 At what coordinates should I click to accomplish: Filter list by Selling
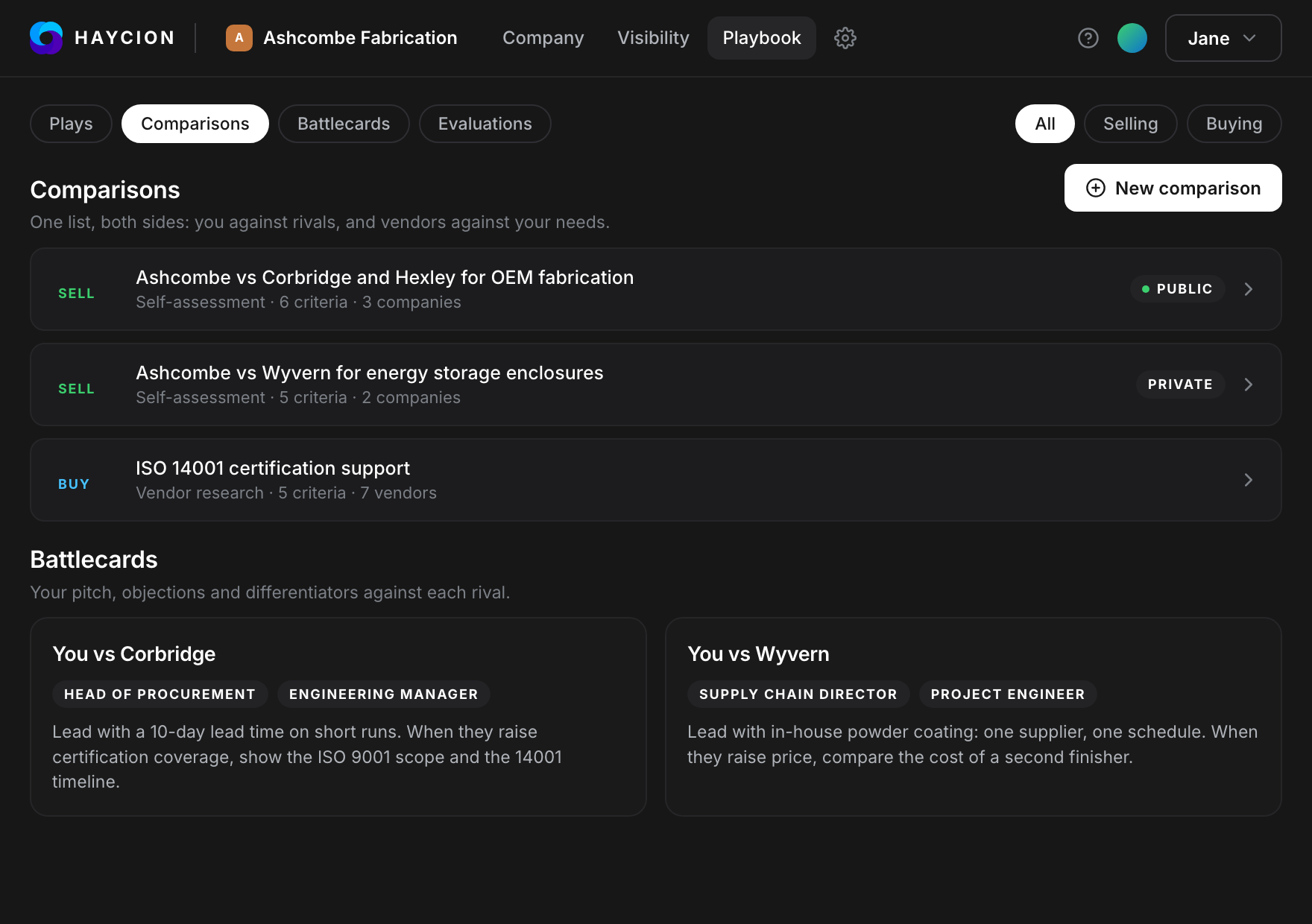pos(1131,124)
